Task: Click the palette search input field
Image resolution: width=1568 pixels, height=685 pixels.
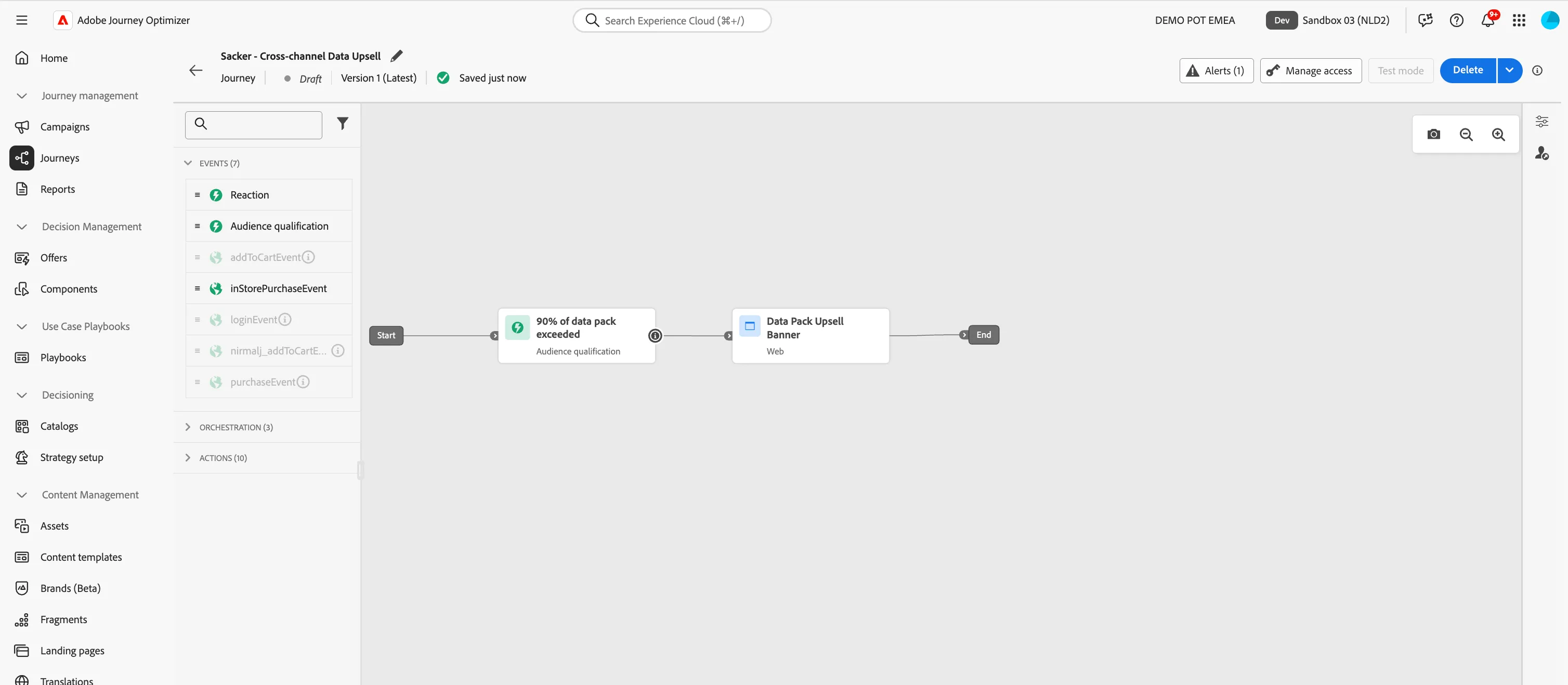Action: tap(253, 125)
